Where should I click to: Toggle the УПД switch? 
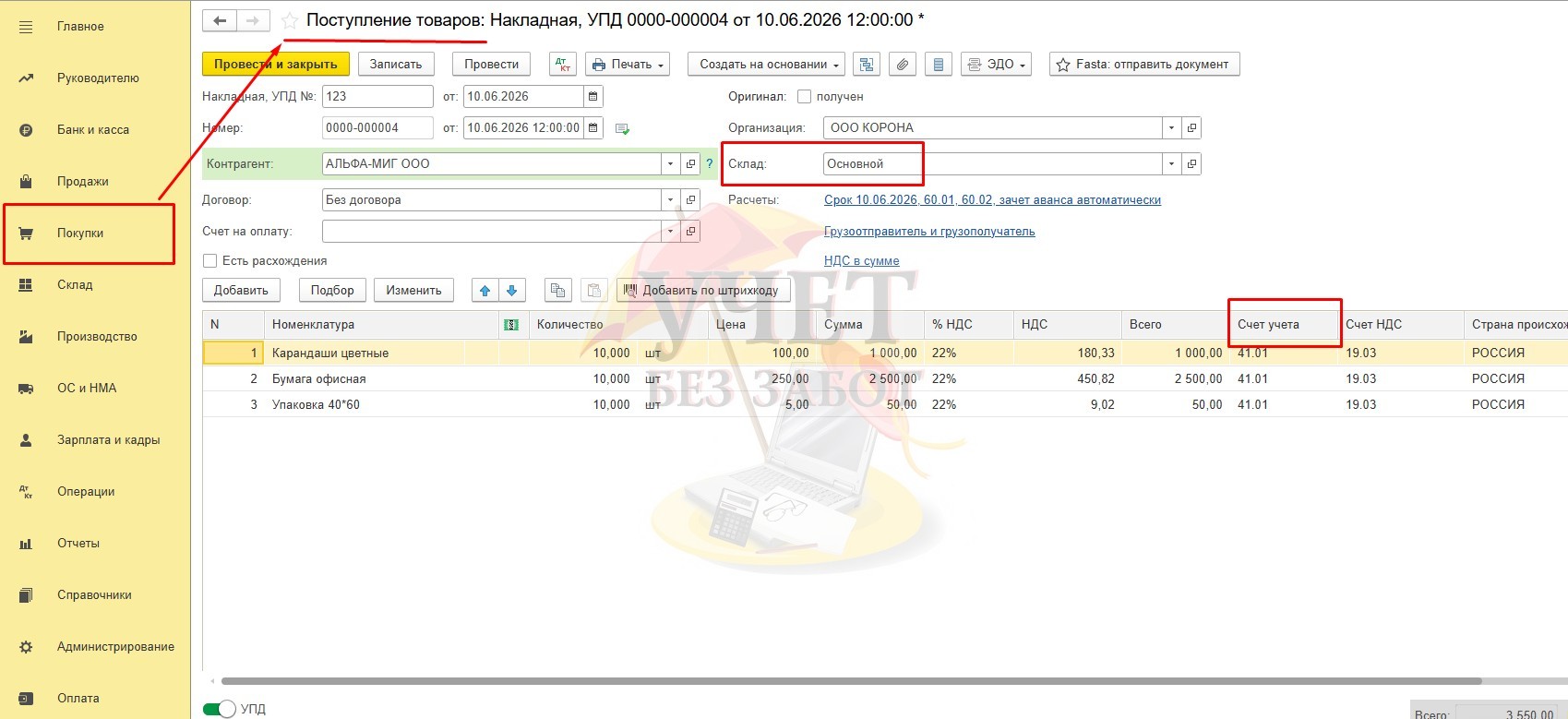click(220, 709)
